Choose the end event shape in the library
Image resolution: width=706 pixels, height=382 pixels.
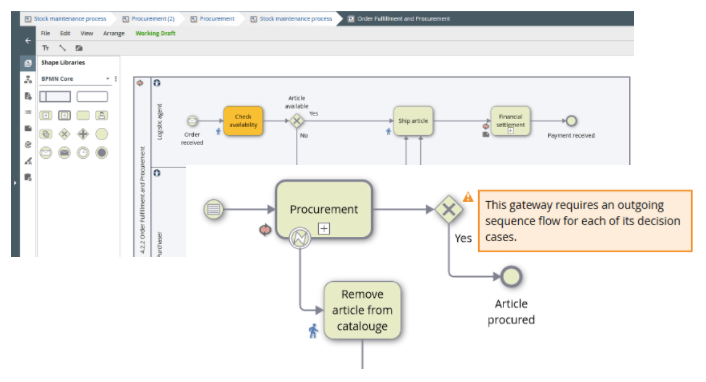click(x=102, y=153)
